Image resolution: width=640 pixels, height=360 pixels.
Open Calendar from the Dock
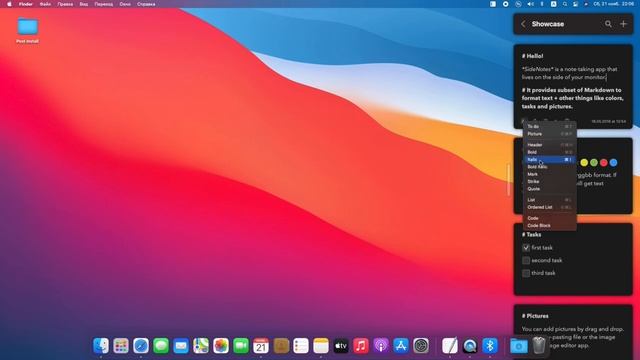coord(261,346)
